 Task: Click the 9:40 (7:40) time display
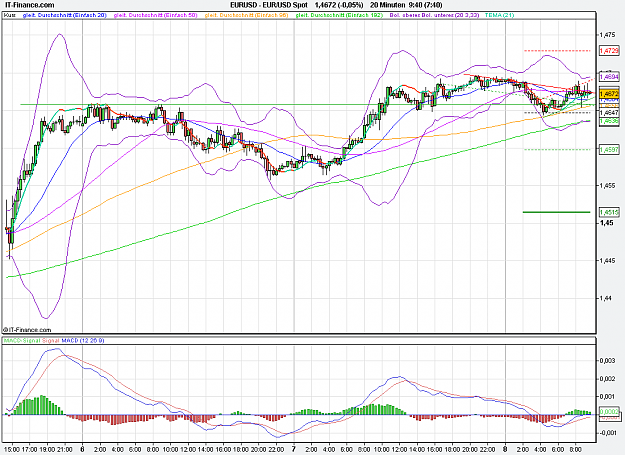tap(425, 5)
